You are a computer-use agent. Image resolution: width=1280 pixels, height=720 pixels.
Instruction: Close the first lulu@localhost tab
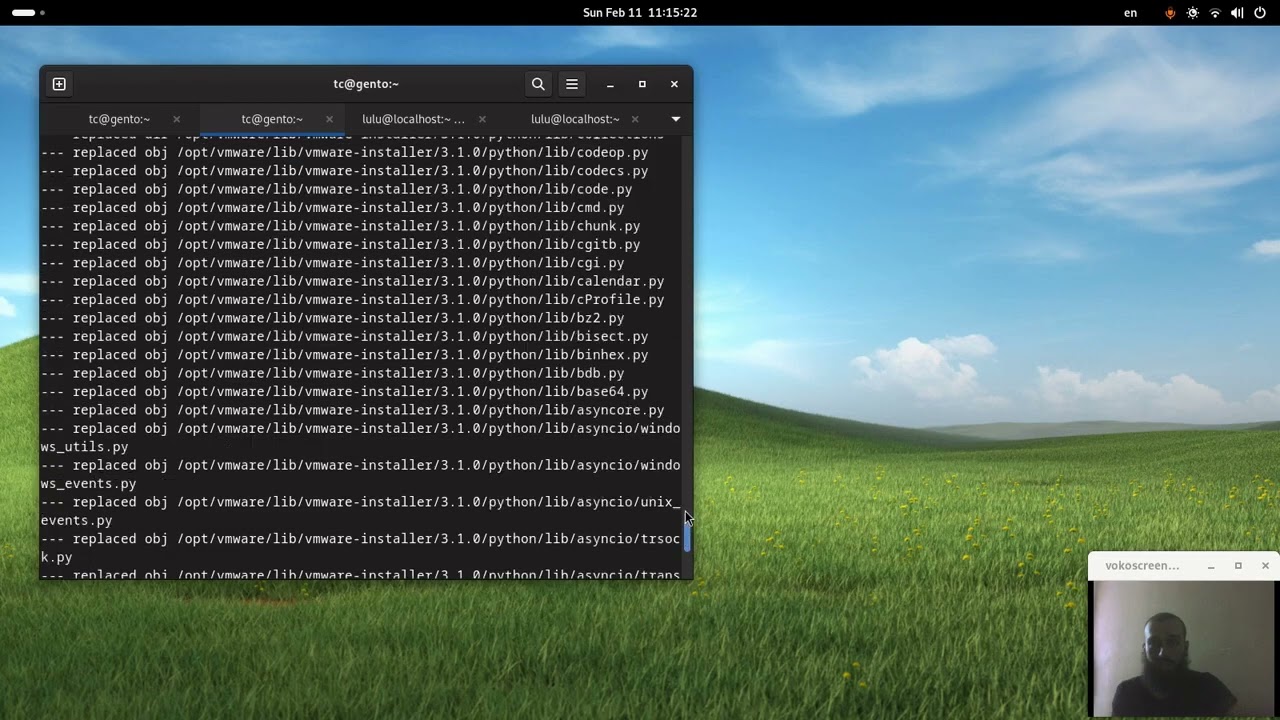(x=482, y=119)
